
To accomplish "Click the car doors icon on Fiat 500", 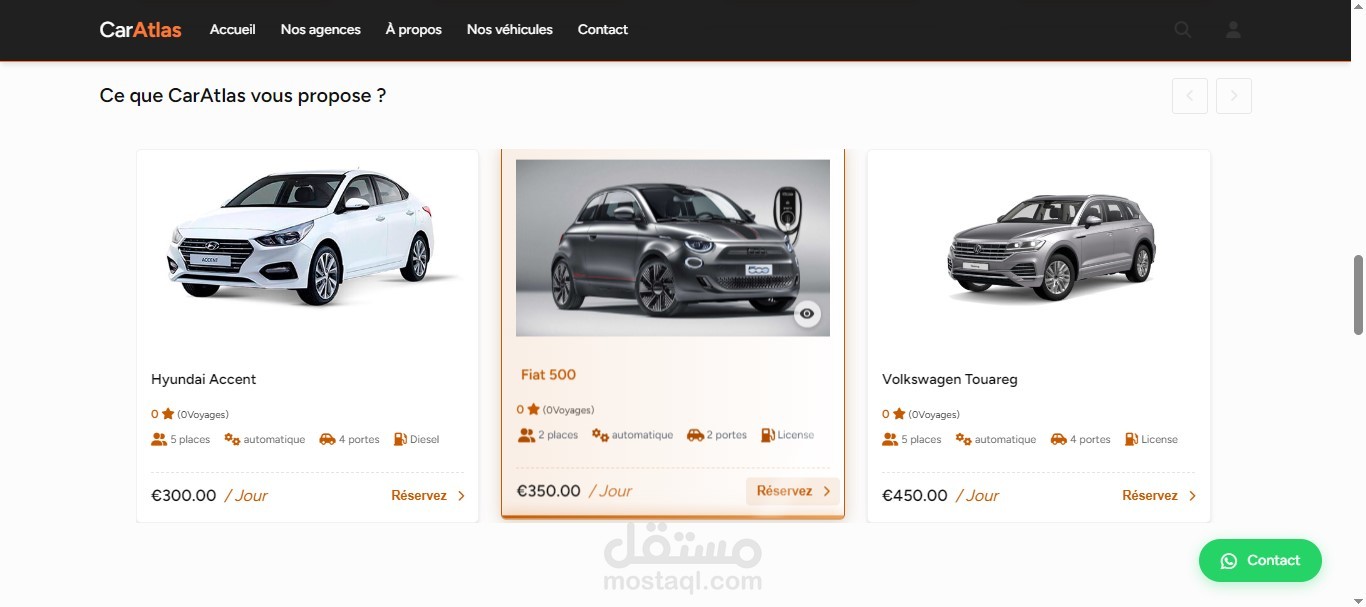I will coord(695,435).
